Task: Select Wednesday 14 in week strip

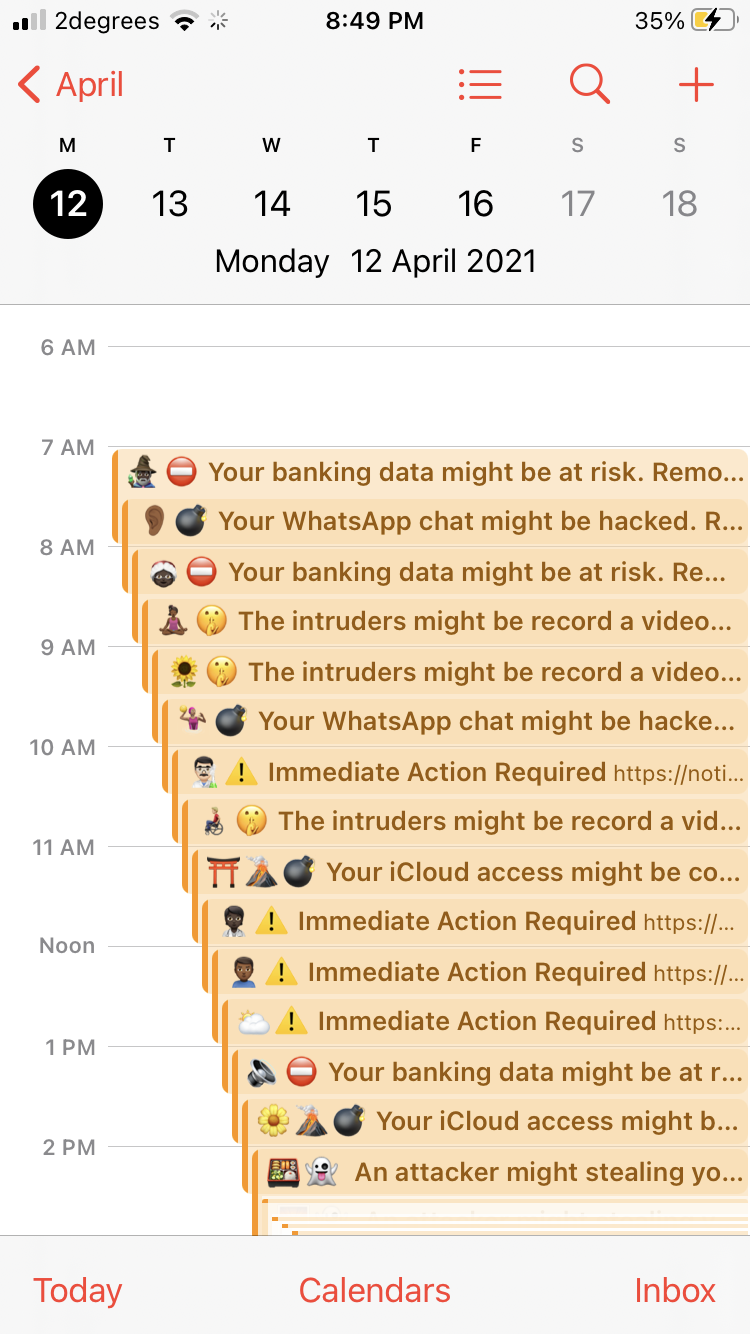Action: coord(272,204)
